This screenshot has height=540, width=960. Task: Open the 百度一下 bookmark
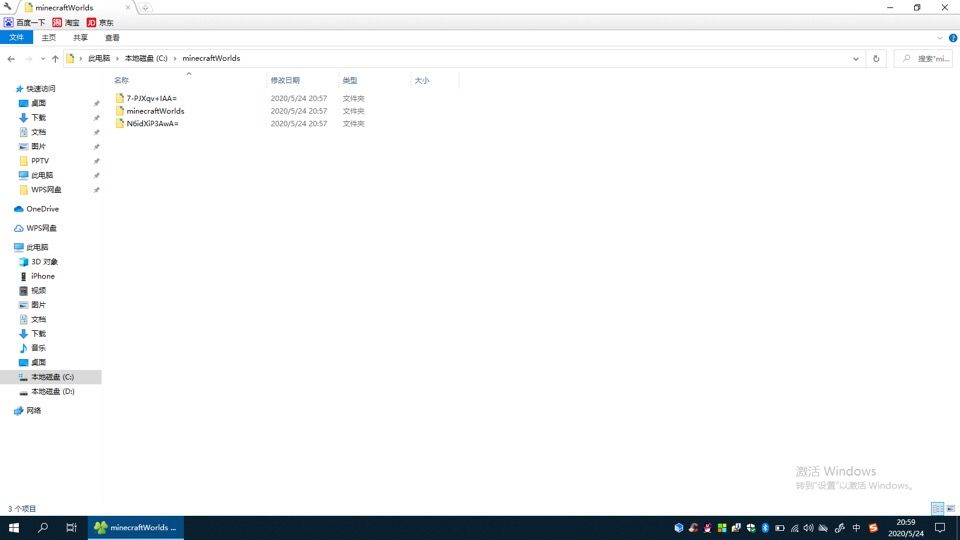[24, 23]
